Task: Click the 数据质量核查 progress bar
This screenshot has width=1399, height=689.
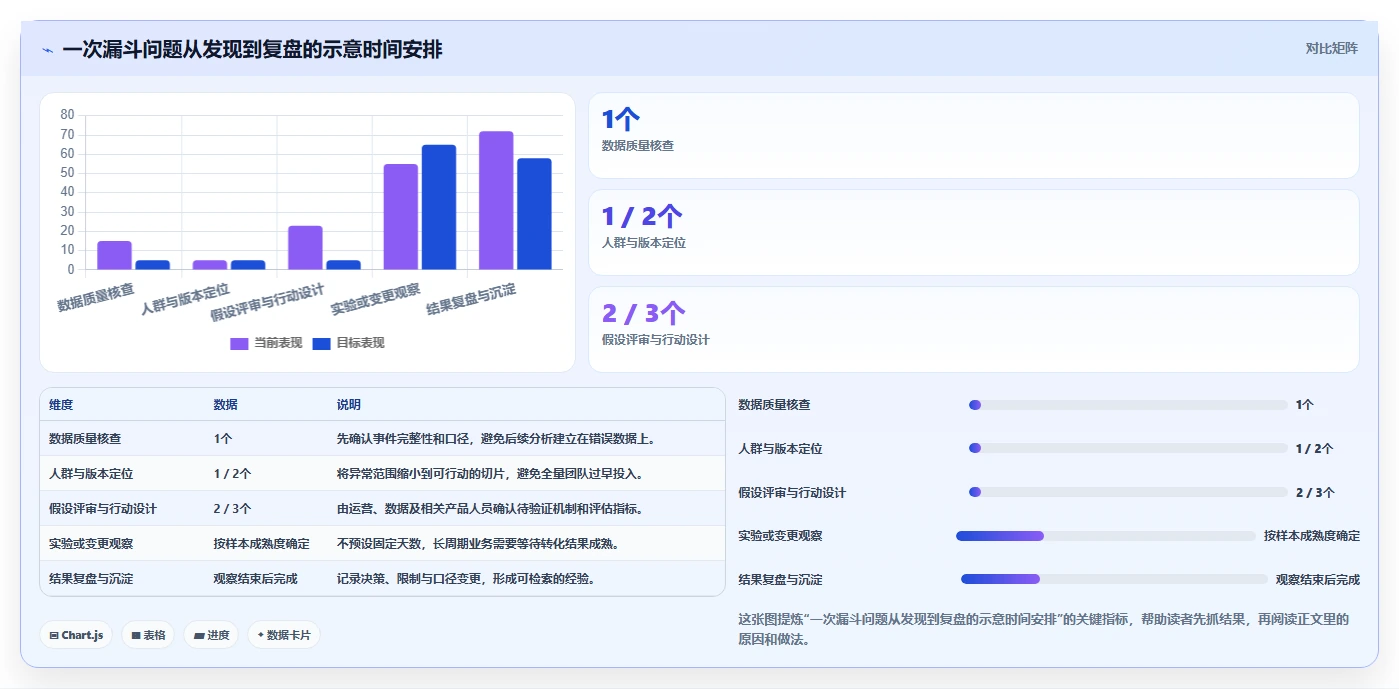Action: tap(1128, 405)
